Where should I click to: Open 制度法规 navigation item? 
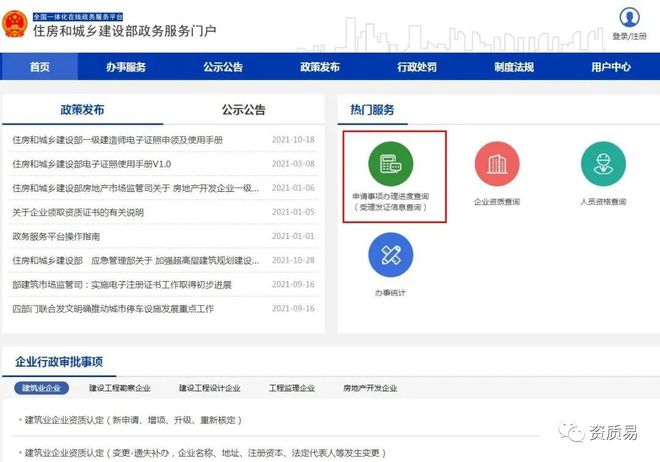[x=514, y=67]
